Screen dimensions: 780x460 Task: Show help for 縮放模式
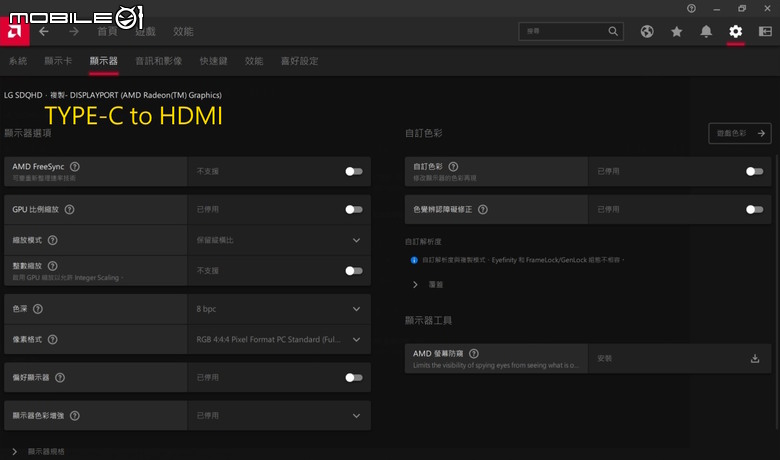click(52, 240)
